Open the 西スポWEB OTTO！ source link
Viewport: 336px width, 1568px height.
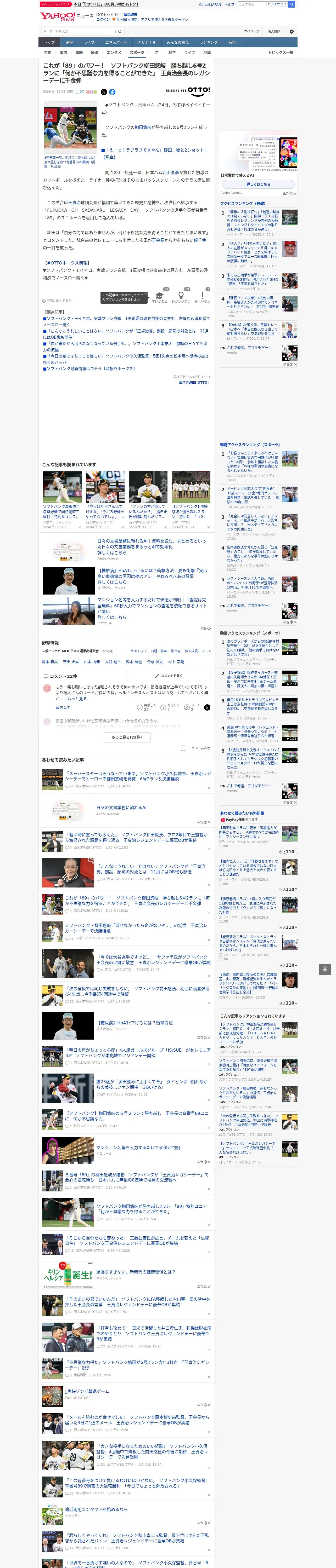194,382
